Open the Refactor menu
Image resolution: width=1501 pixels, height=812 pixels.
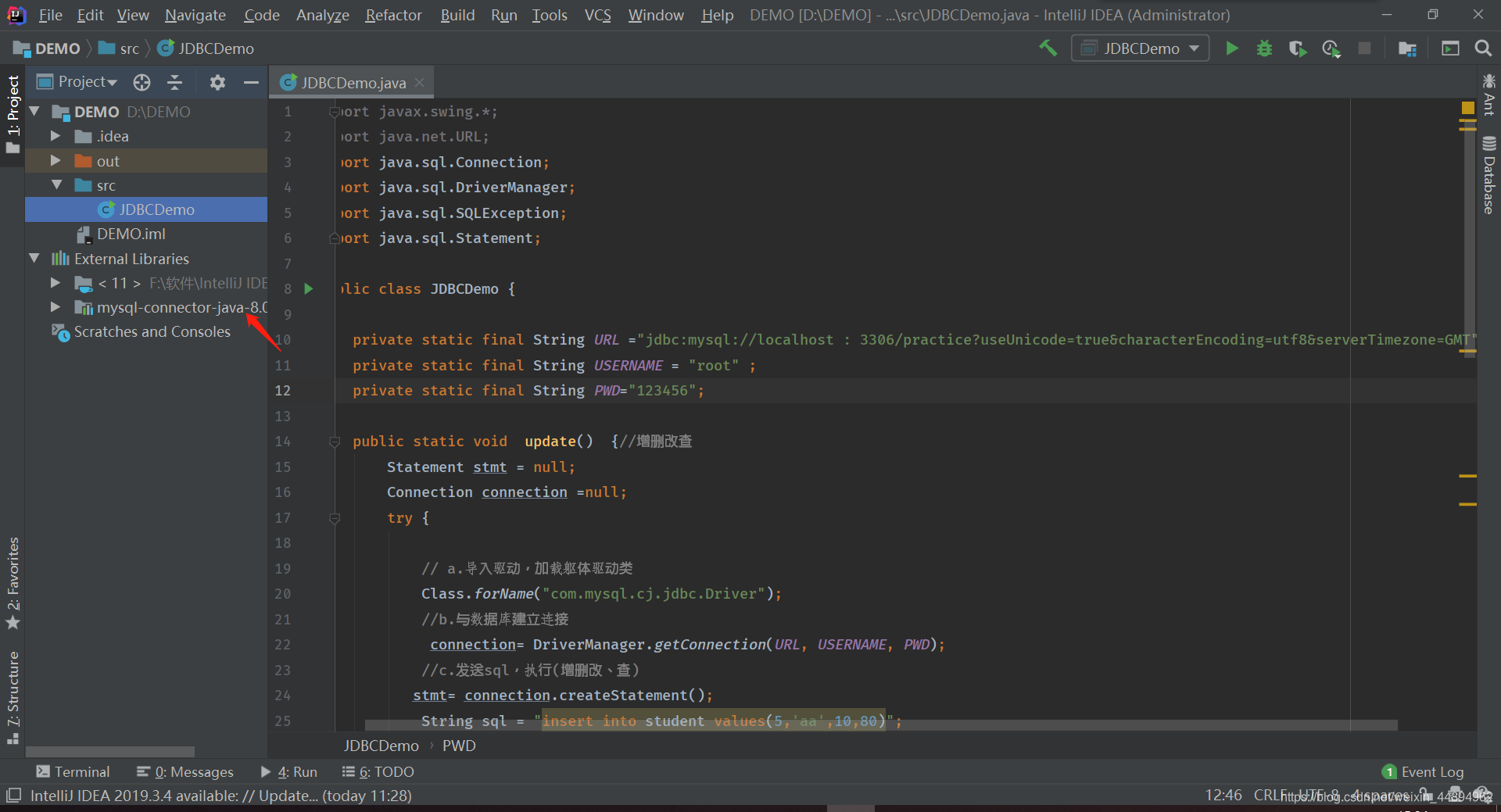point(393,15)
